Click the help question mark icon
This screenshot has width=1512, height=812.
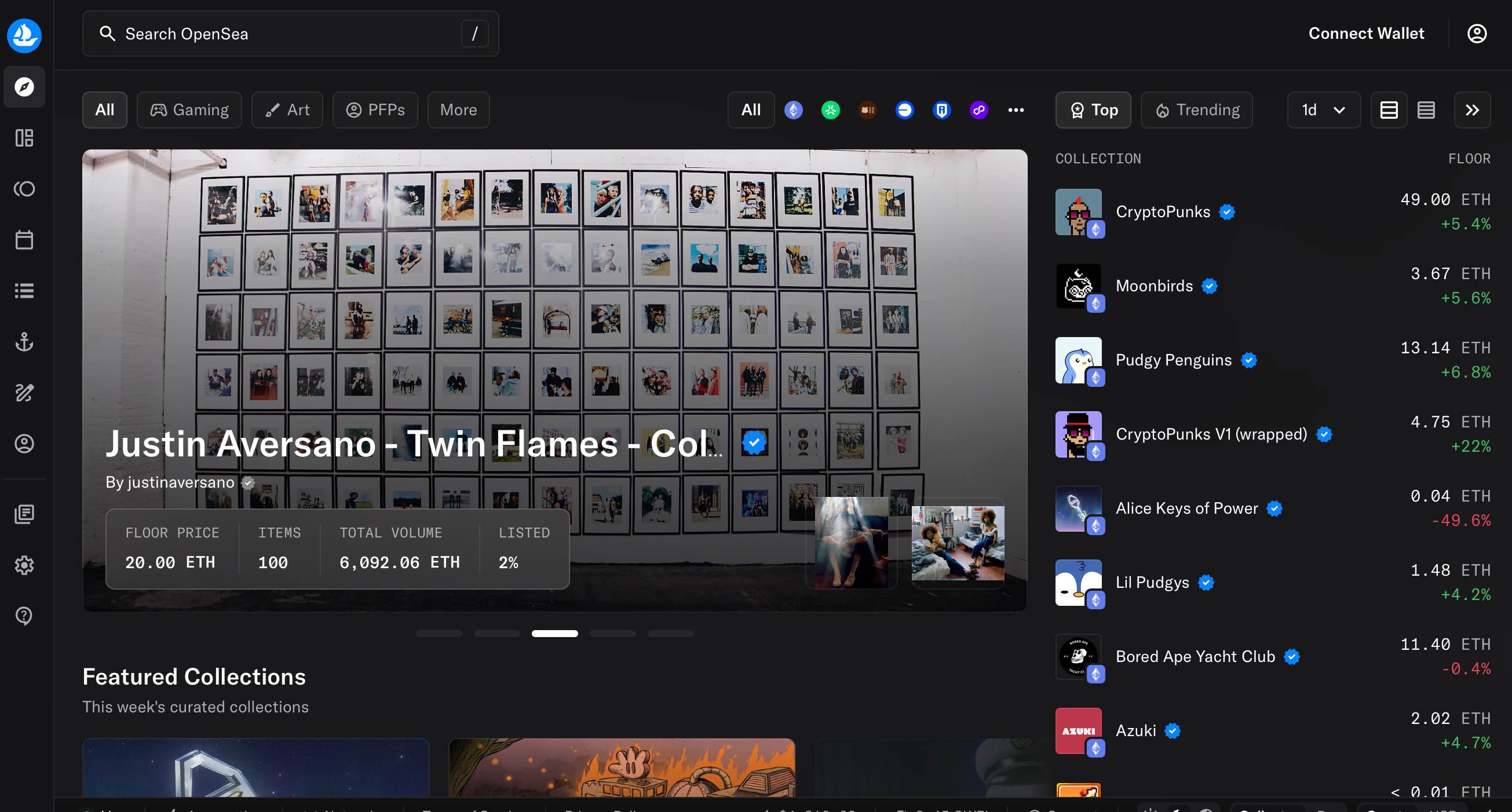click(24, 616)
